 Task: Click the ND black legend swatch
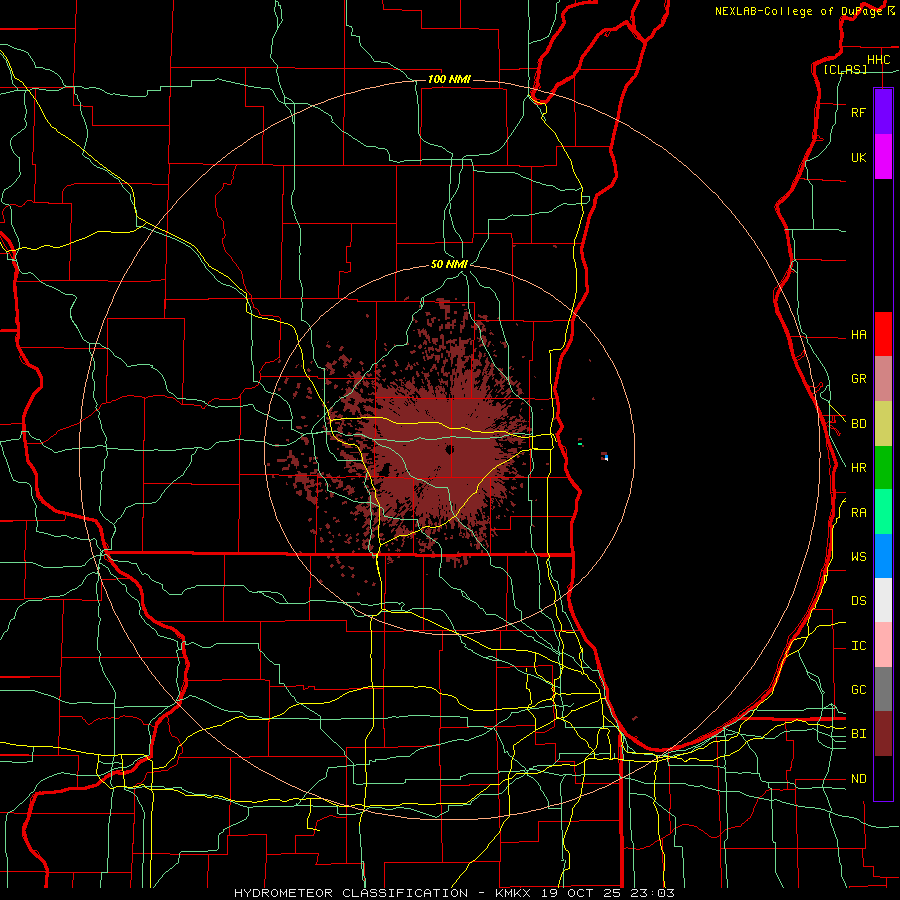point(883,778)
